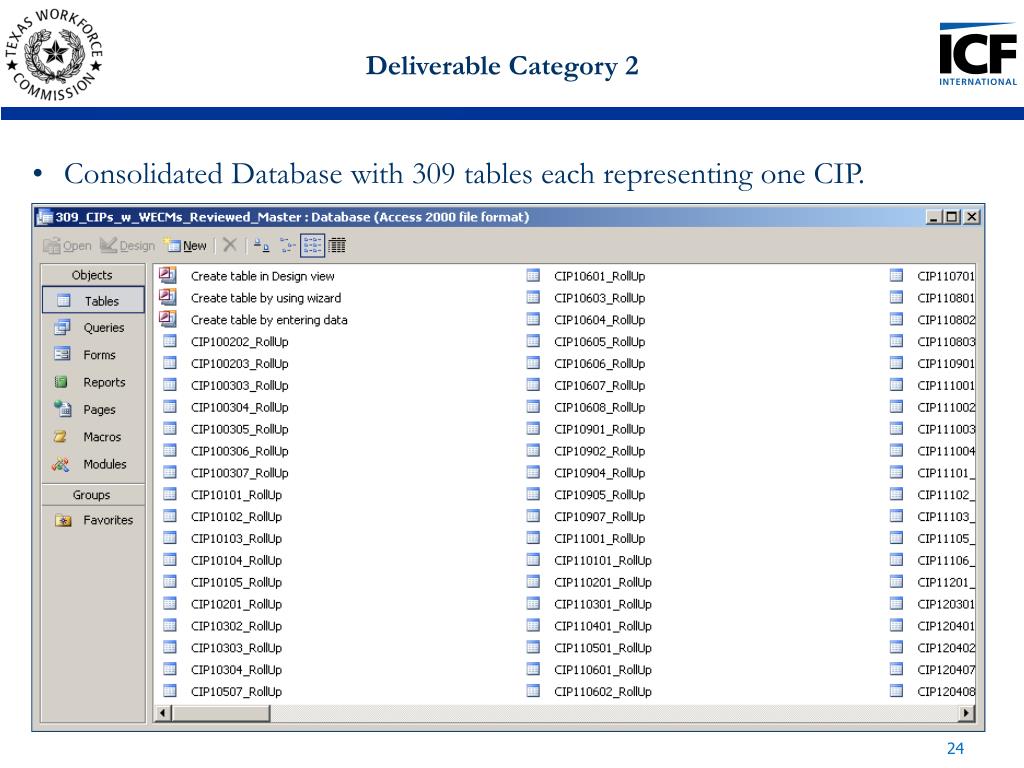The height and width of the screenshot is (768, 1024).
Task: Select table CIP100307_RollUp
Action: 240,473
